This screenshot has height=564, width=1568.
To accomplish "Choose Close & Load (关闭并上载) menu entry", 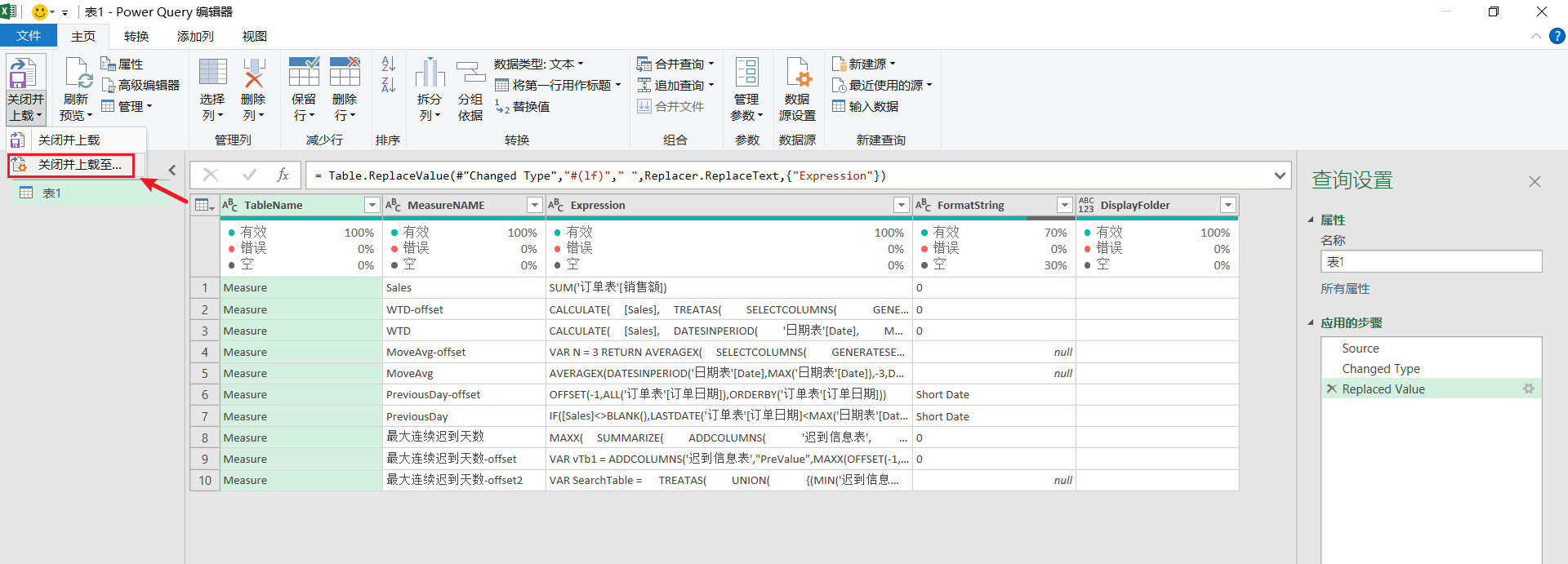I will click(77, 140).
